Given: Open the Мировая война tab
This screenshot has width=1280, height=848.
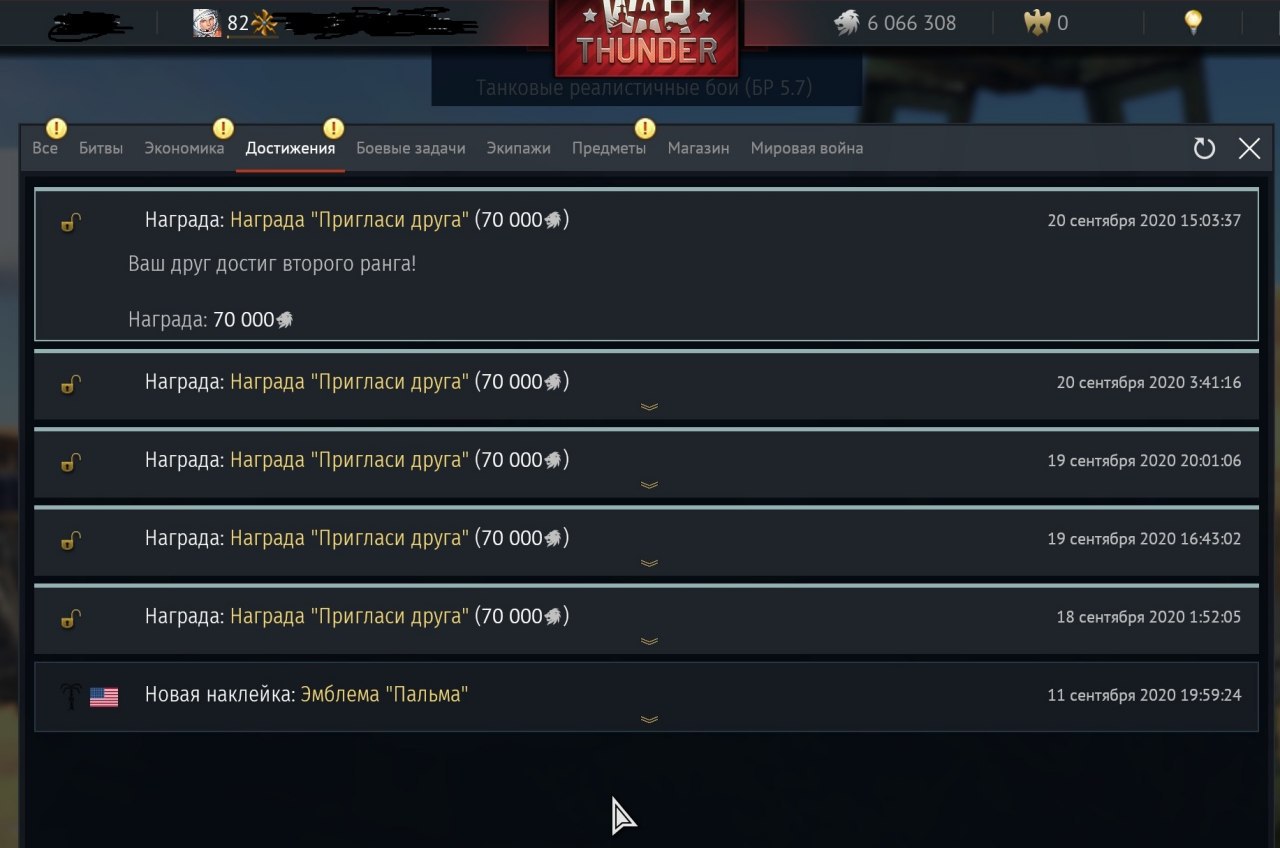Looking at the screenshot, I should click(x=807, y=148).
